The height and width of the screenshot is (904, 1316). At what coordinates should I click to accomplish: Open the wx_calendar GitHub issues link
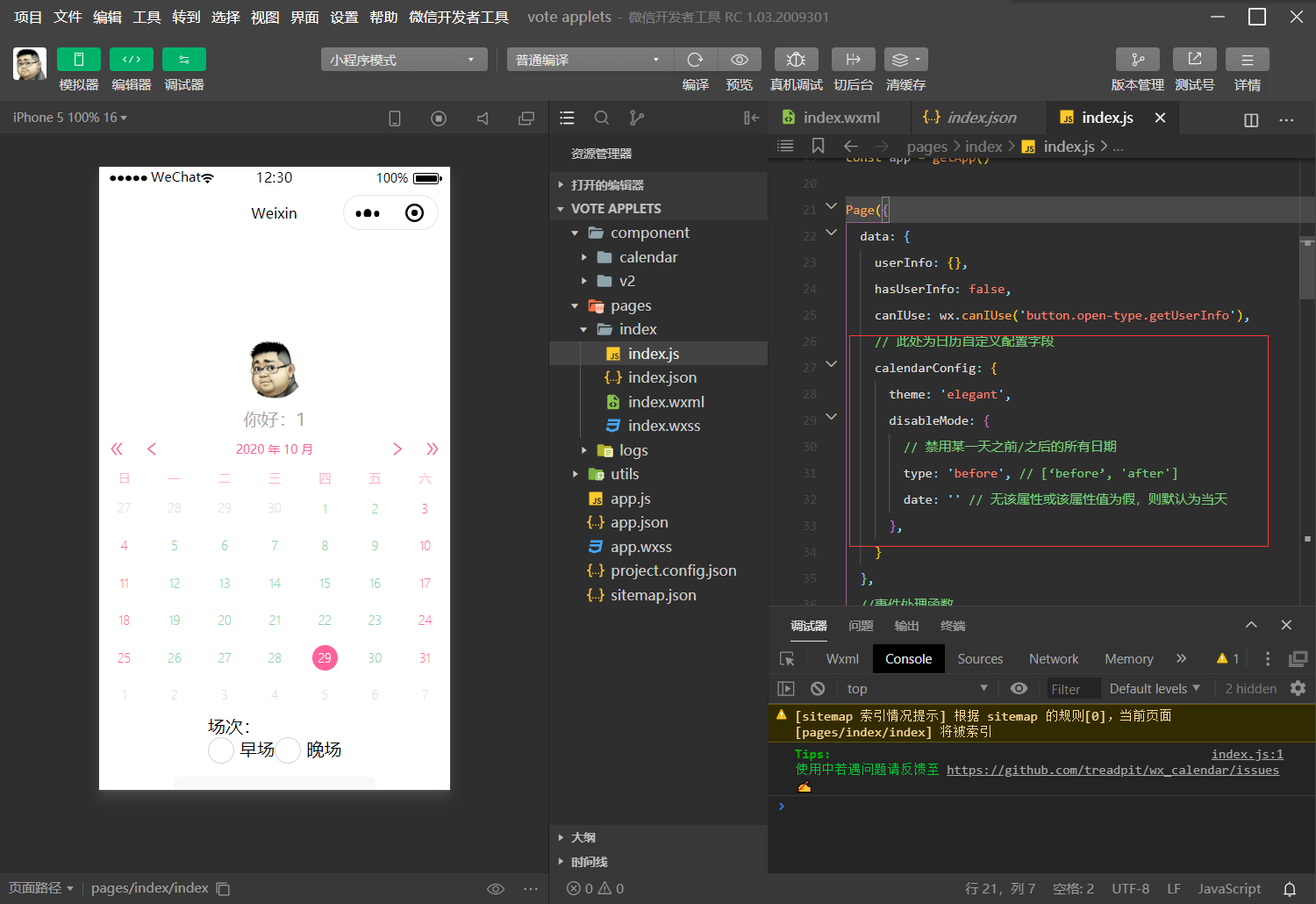click(1112, 770)
